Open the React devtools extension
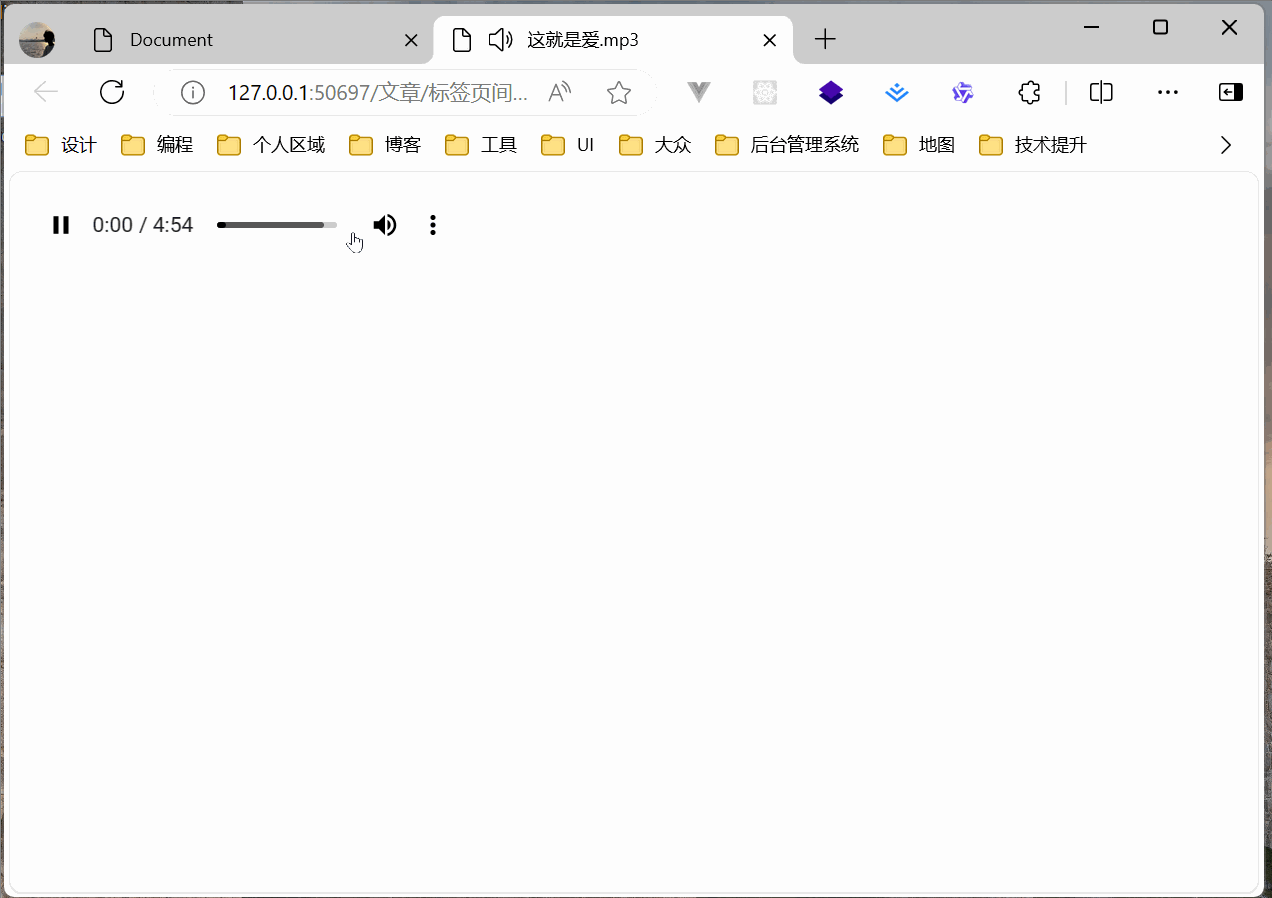1272x898 pixels. [764, 92]
